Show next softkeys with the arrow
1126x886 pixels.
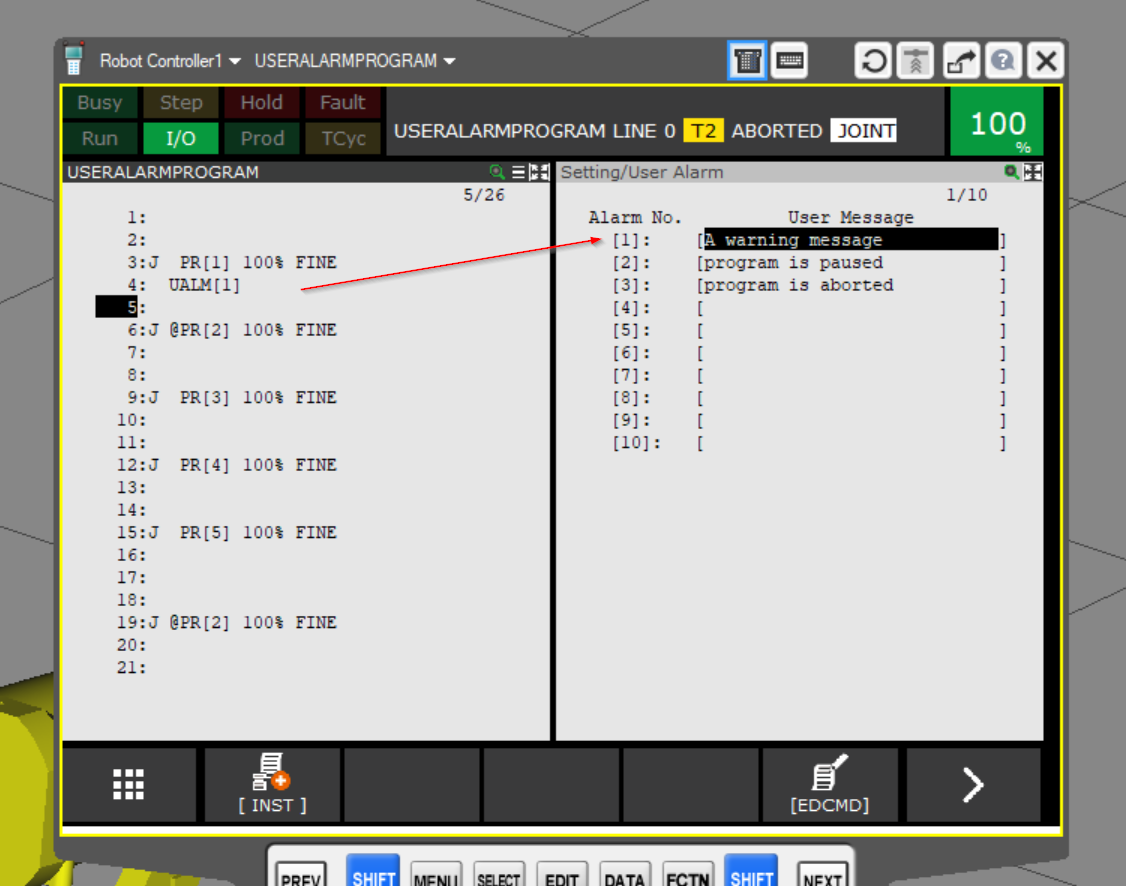tap(973, 785)
